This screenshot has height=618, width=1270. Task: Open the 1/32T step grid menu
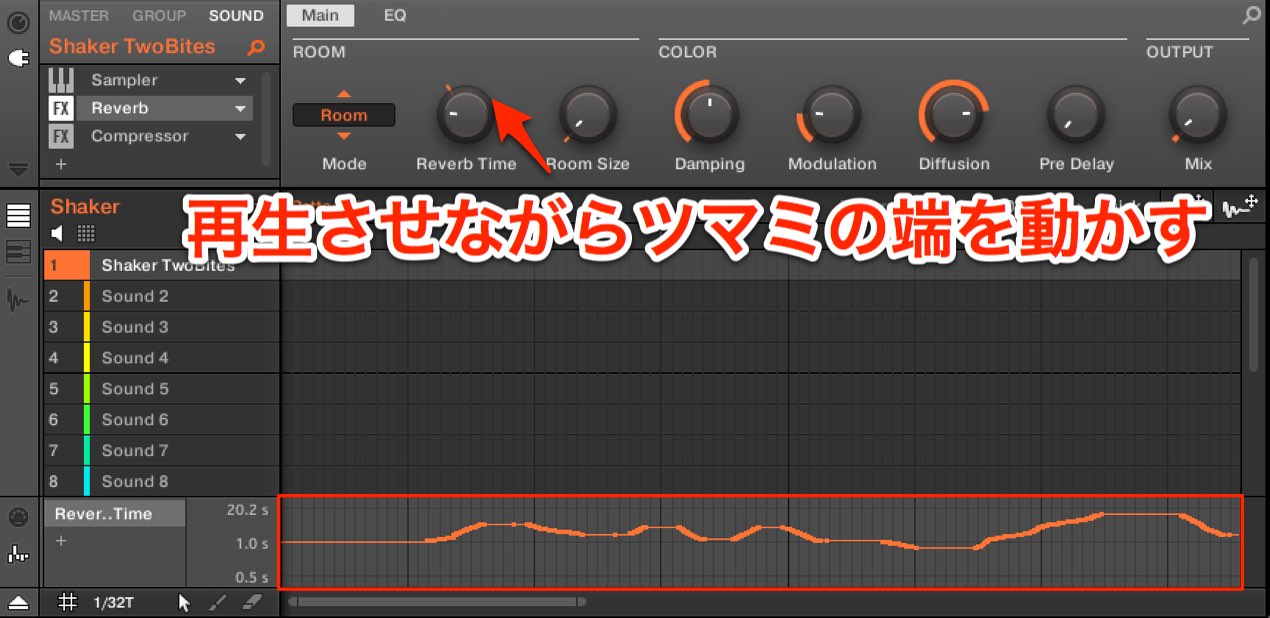(116, 602)
